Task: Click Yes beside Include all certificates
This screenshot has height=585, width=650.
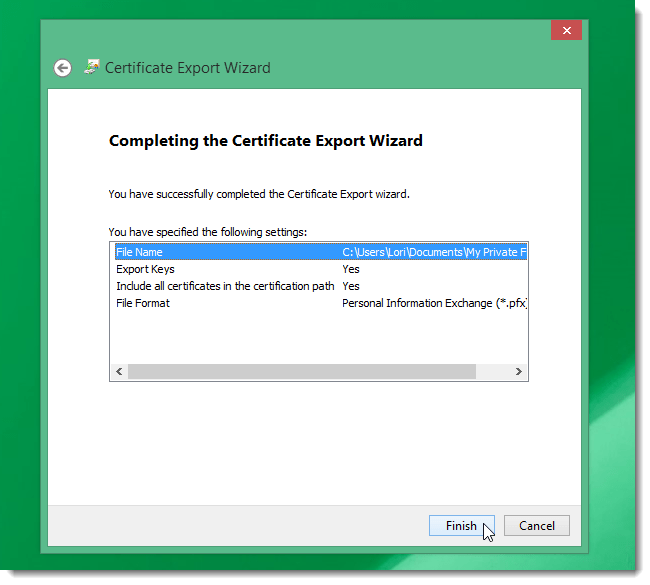Action: pos(351,286)
